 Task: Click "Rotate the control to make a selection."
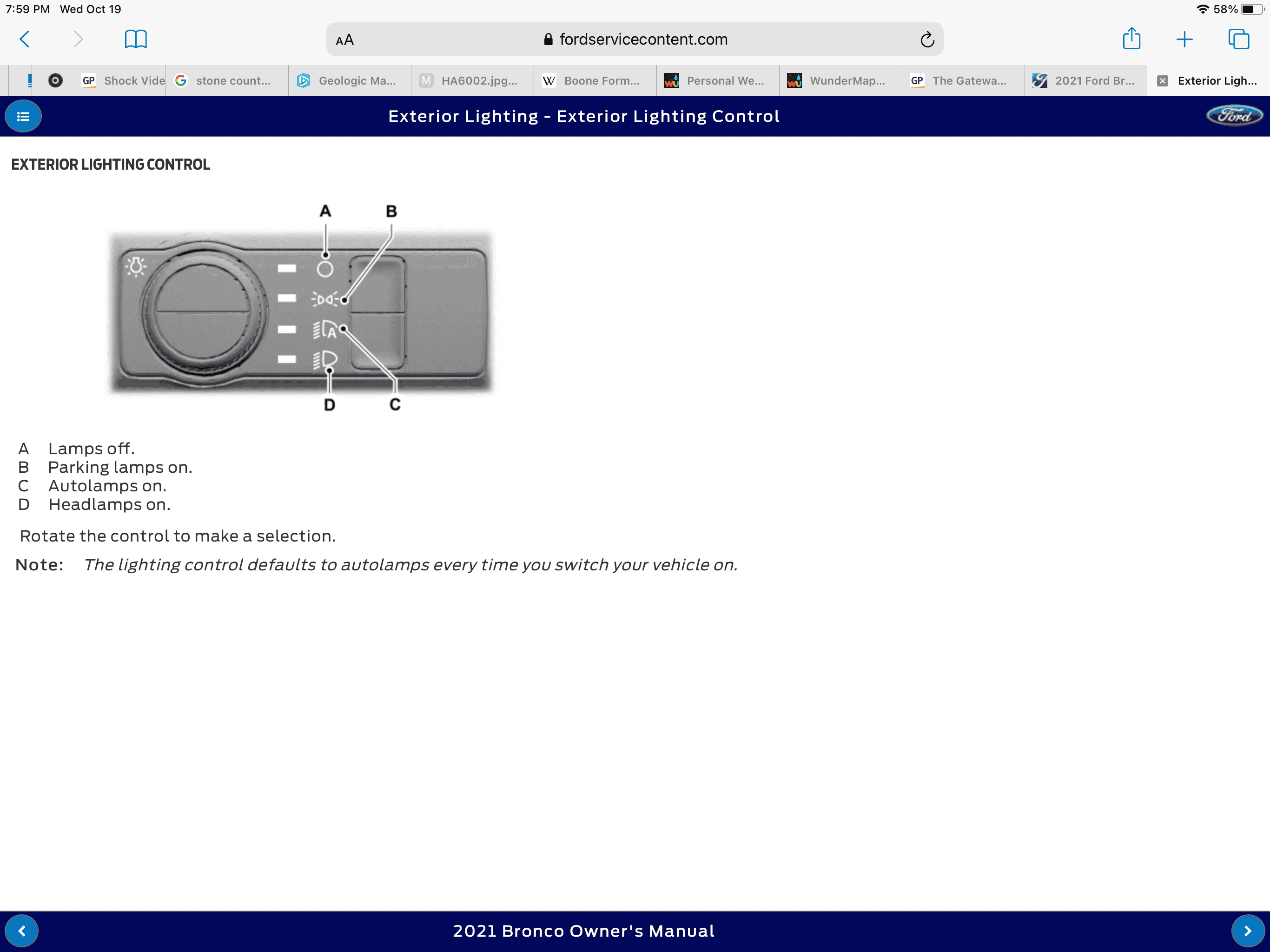click(178, 535)
